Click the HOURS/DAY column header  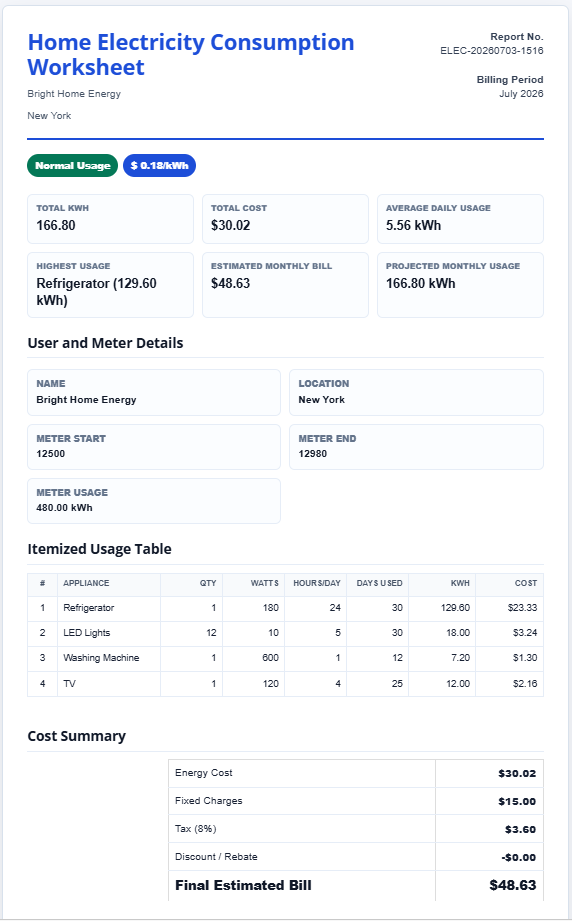[x=317, y=583]
